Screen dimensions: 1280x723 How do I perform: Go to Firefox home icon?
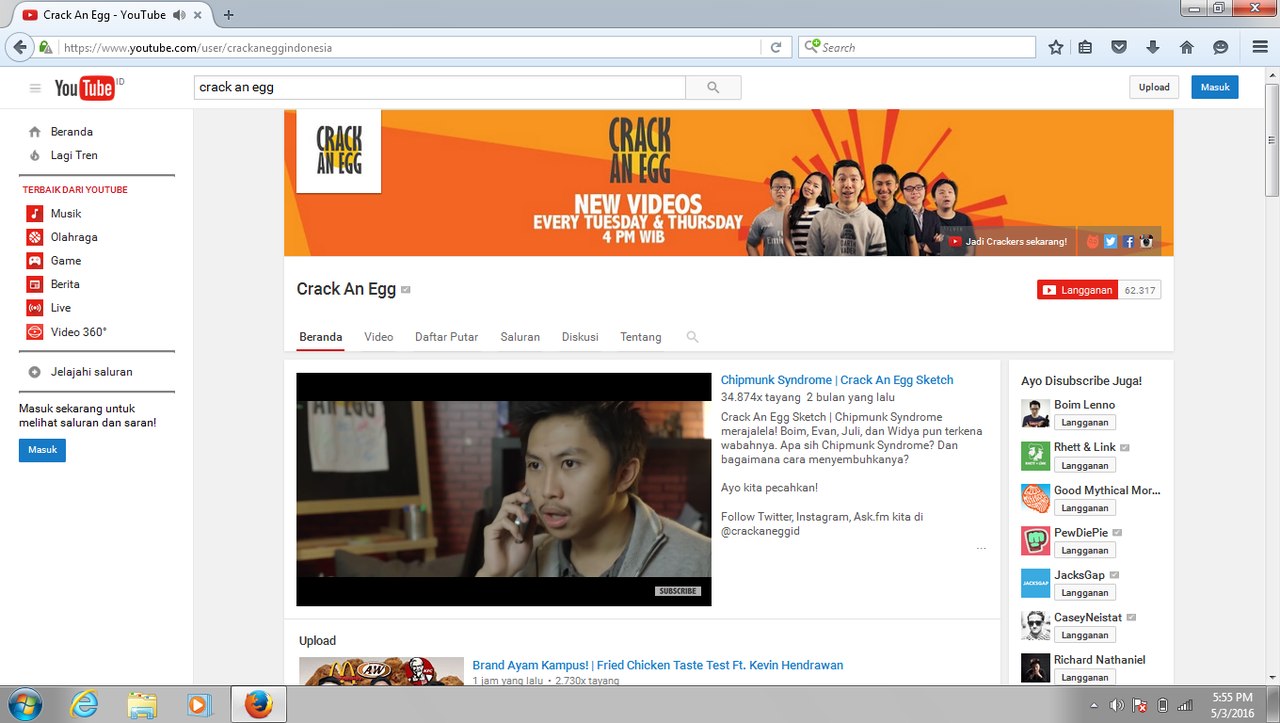point(1187,47)
